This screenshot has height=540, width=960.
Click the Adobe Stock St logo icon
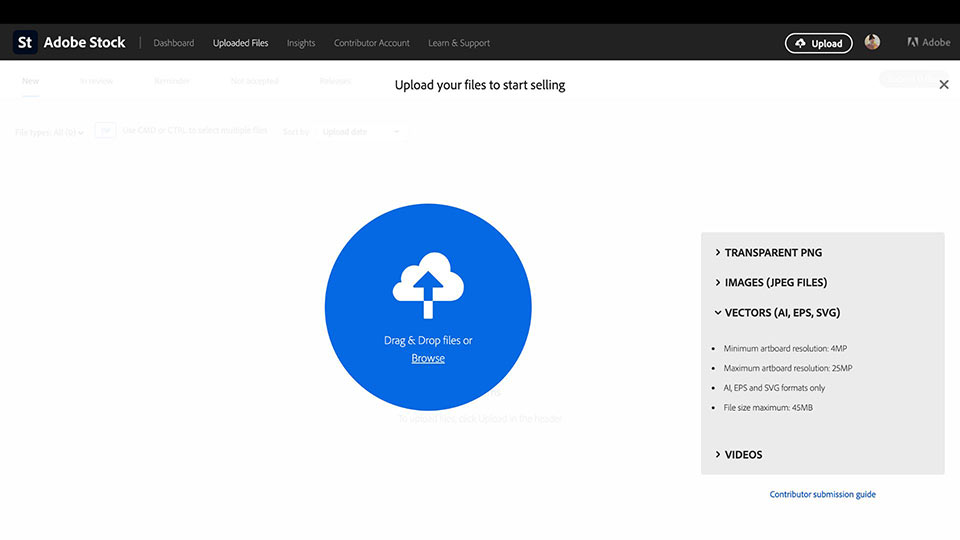click(x=25, y=42)
